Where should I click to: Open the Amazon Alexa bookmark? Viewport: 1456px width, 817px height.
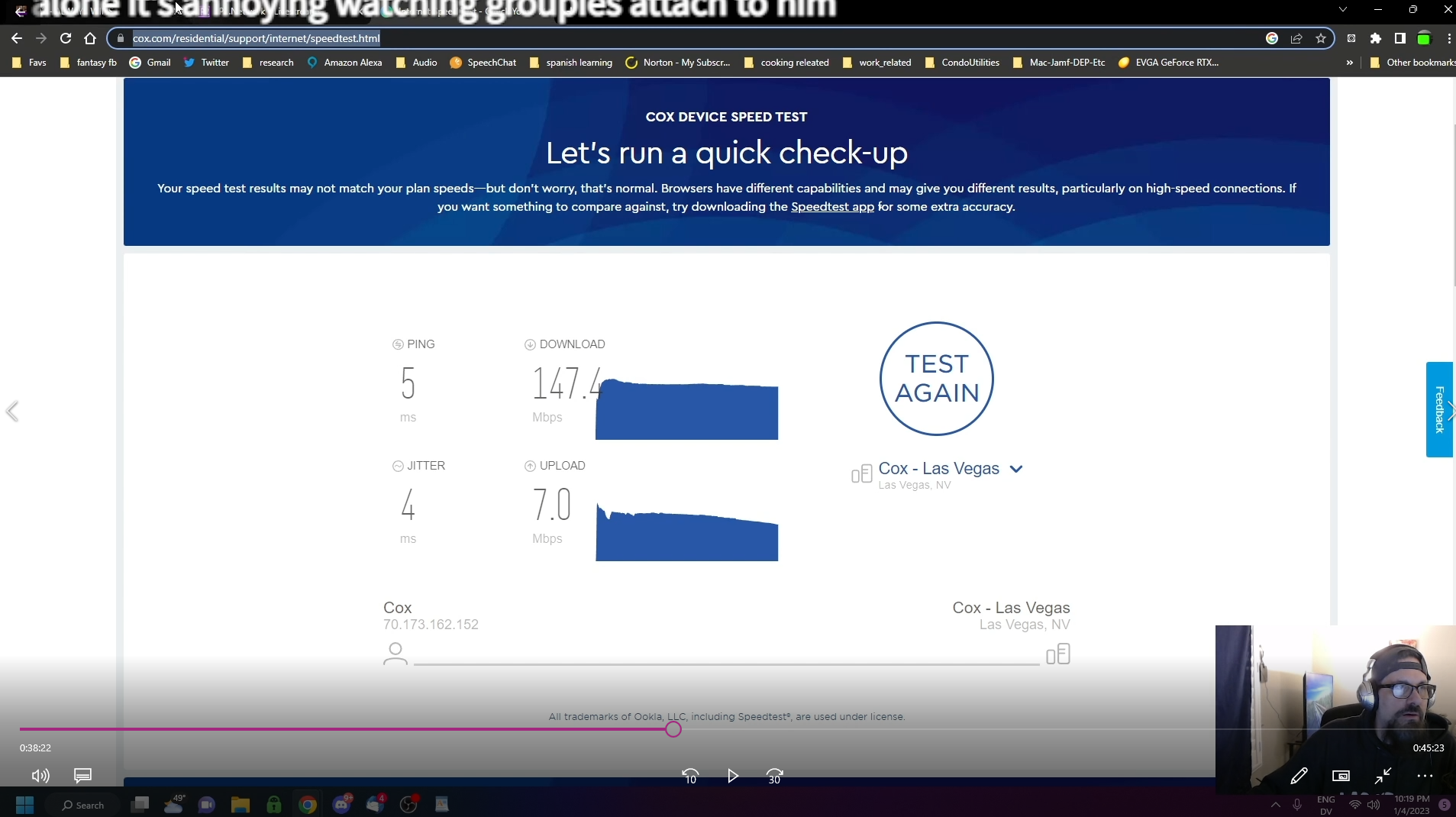[344, 63]
